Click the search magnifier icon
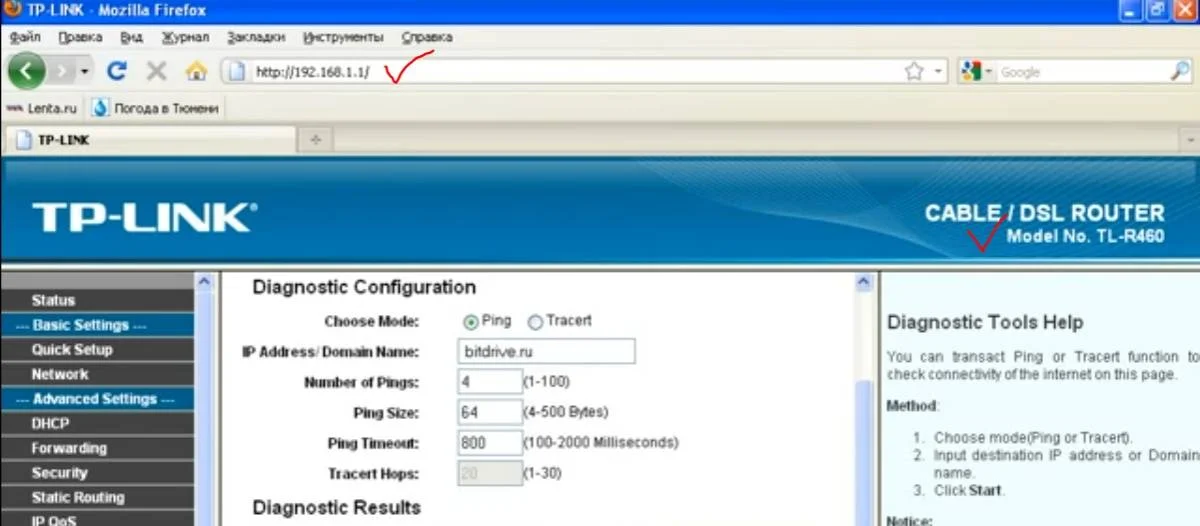1200x526 pixels. click(x=1180, y=71)
